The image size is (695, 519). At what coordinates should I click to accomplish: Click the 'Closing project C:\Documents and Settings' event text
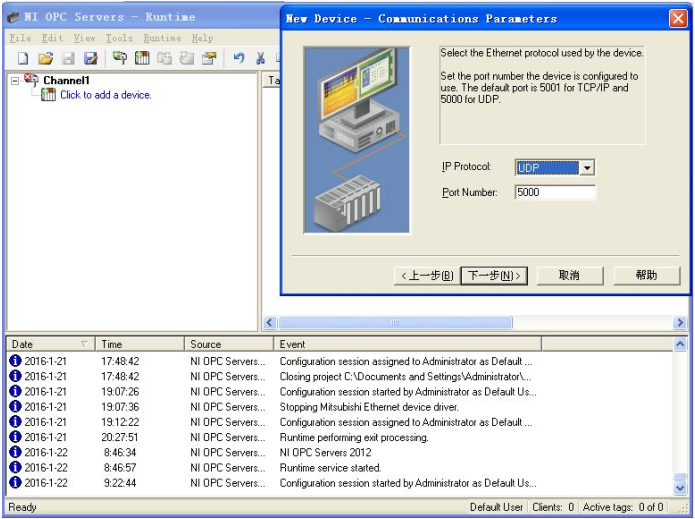coord(405,376)
